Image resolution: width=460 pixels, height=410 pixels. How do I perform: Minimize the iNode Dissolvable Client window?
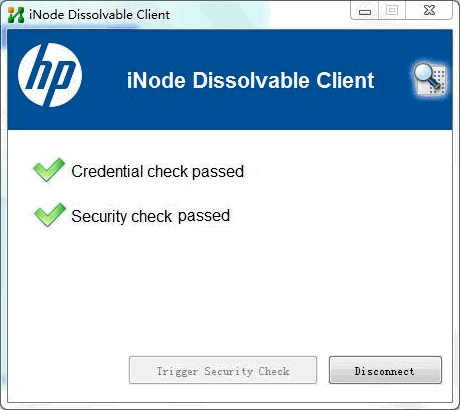(365, 10)
